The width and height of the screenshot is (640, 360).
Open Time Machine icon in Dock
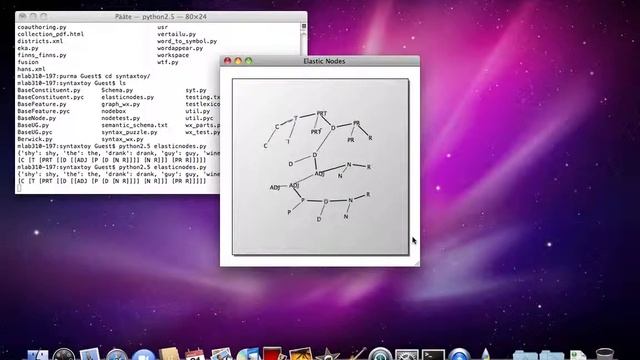[x=380, y=354]
